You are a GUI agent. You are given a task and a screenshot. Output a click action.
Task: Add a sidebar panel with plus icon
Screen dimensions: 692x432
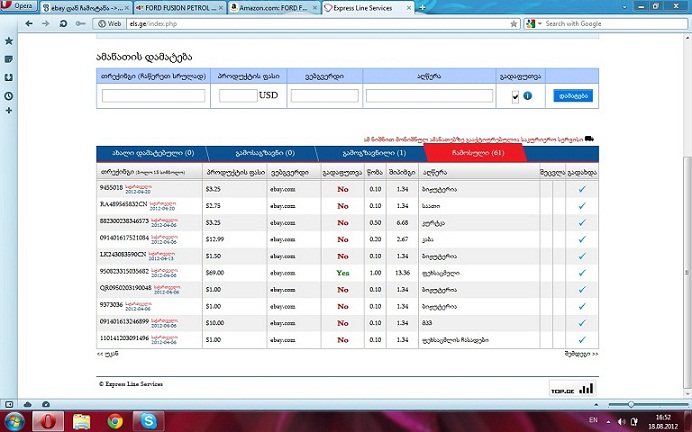tap(9, 110)
